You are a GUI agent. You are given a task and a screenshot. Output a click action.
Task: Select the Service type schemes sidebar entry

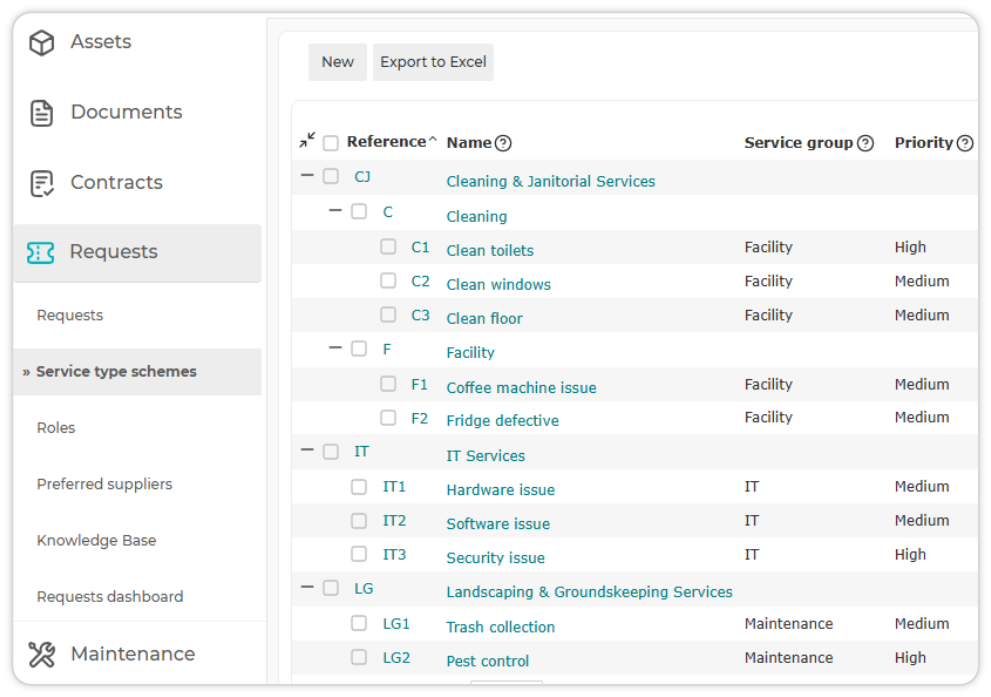tap(137, 372)
